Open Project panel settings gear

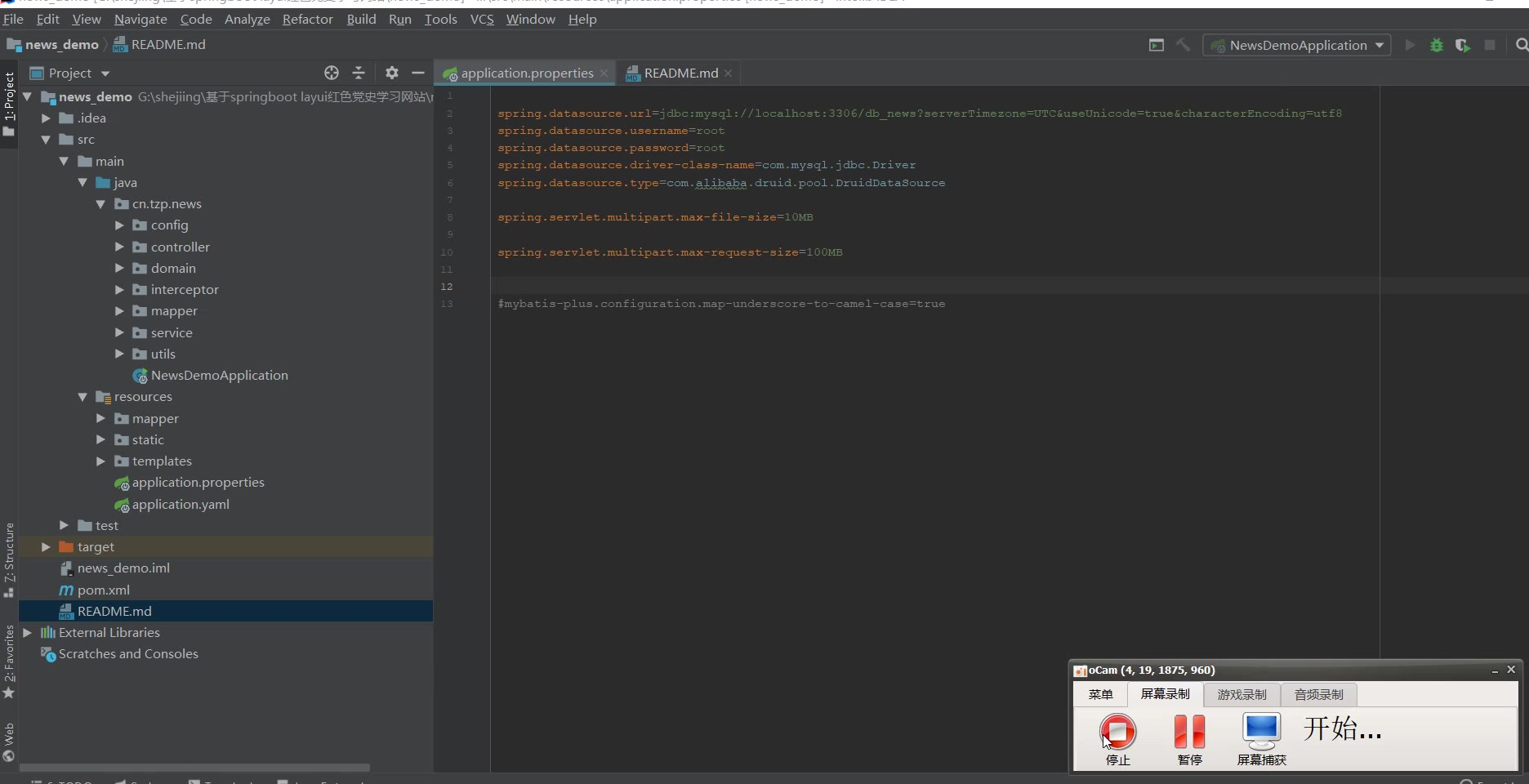pos(392,73)
